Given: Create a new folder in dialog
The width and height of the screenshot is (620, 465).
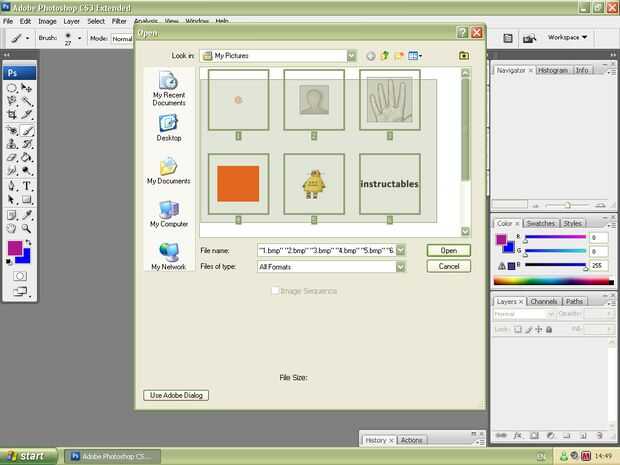Looking at the screenshot, I should 399,56.
